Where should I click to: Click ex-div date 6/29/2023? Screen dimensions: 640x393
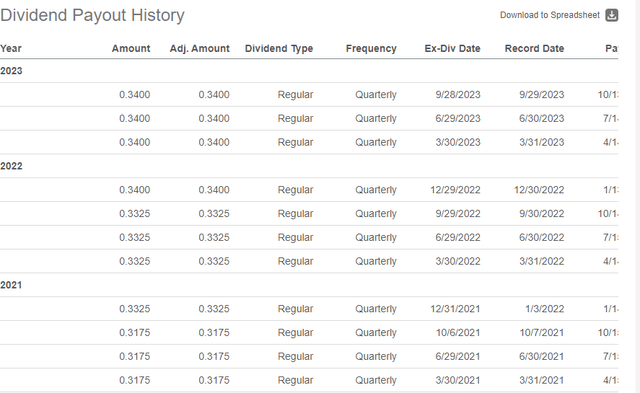tap(458, 118)
